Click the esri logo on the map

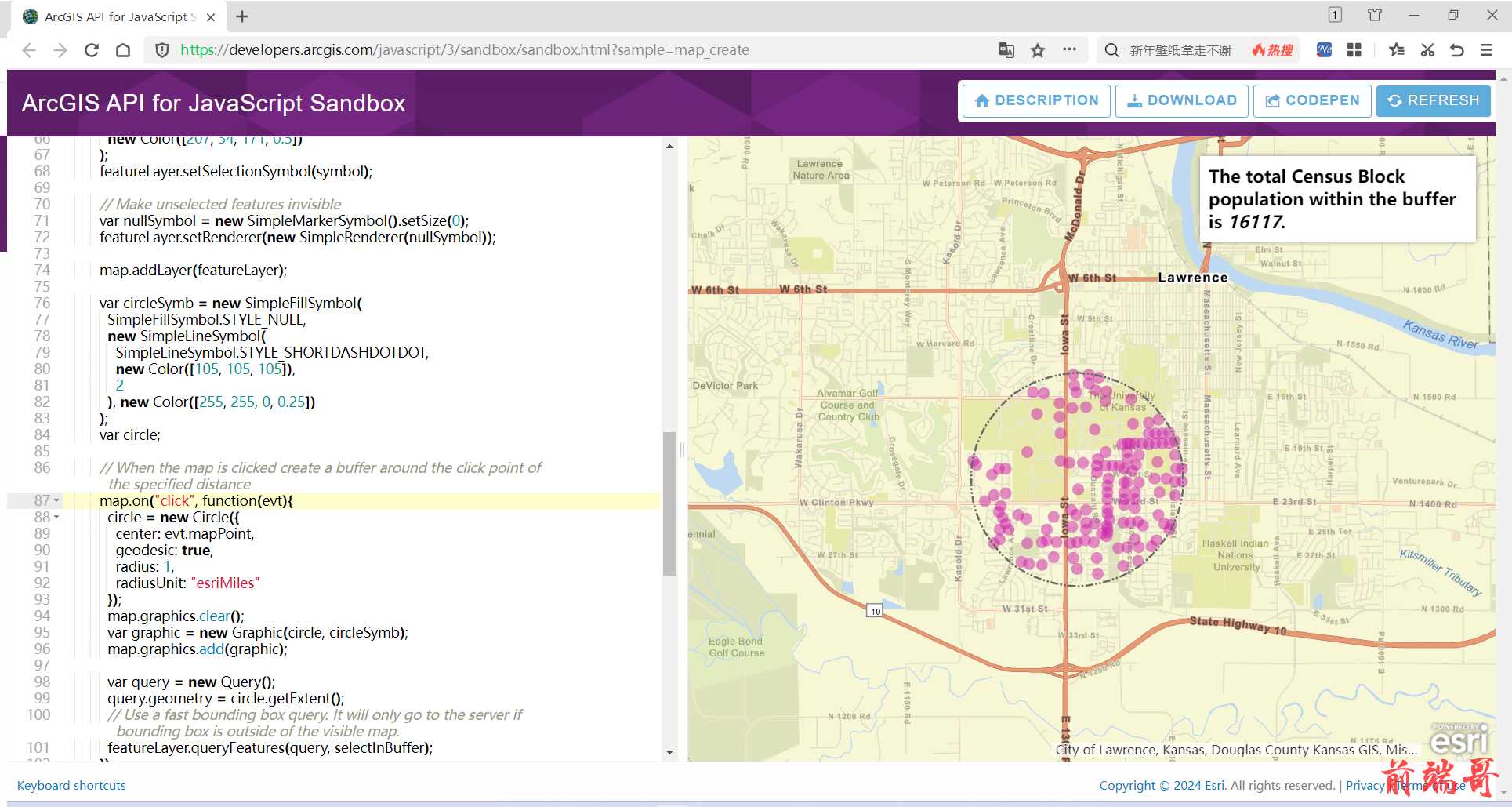(x=1459, y=739)
